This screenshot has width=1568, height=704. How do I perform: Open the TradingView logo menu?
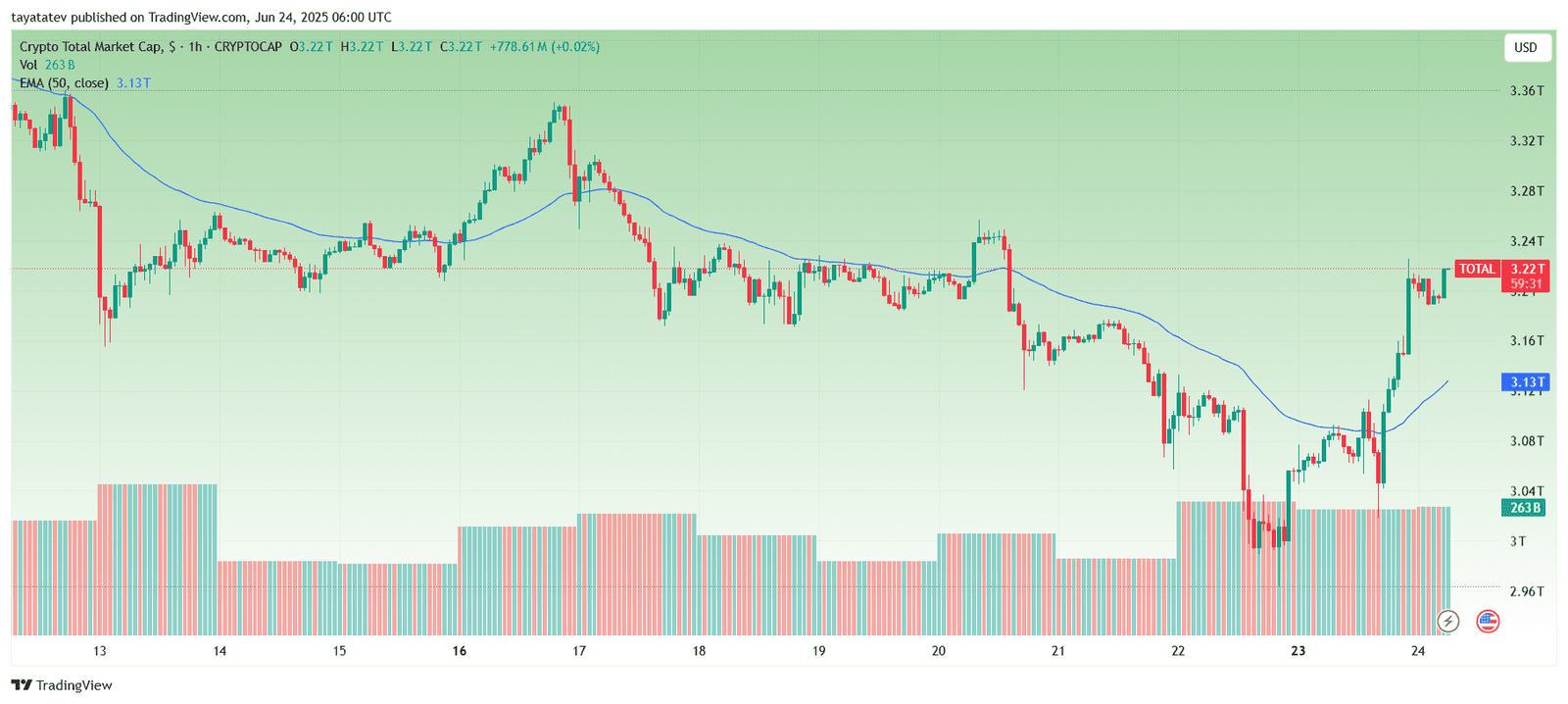pos(22,684)
